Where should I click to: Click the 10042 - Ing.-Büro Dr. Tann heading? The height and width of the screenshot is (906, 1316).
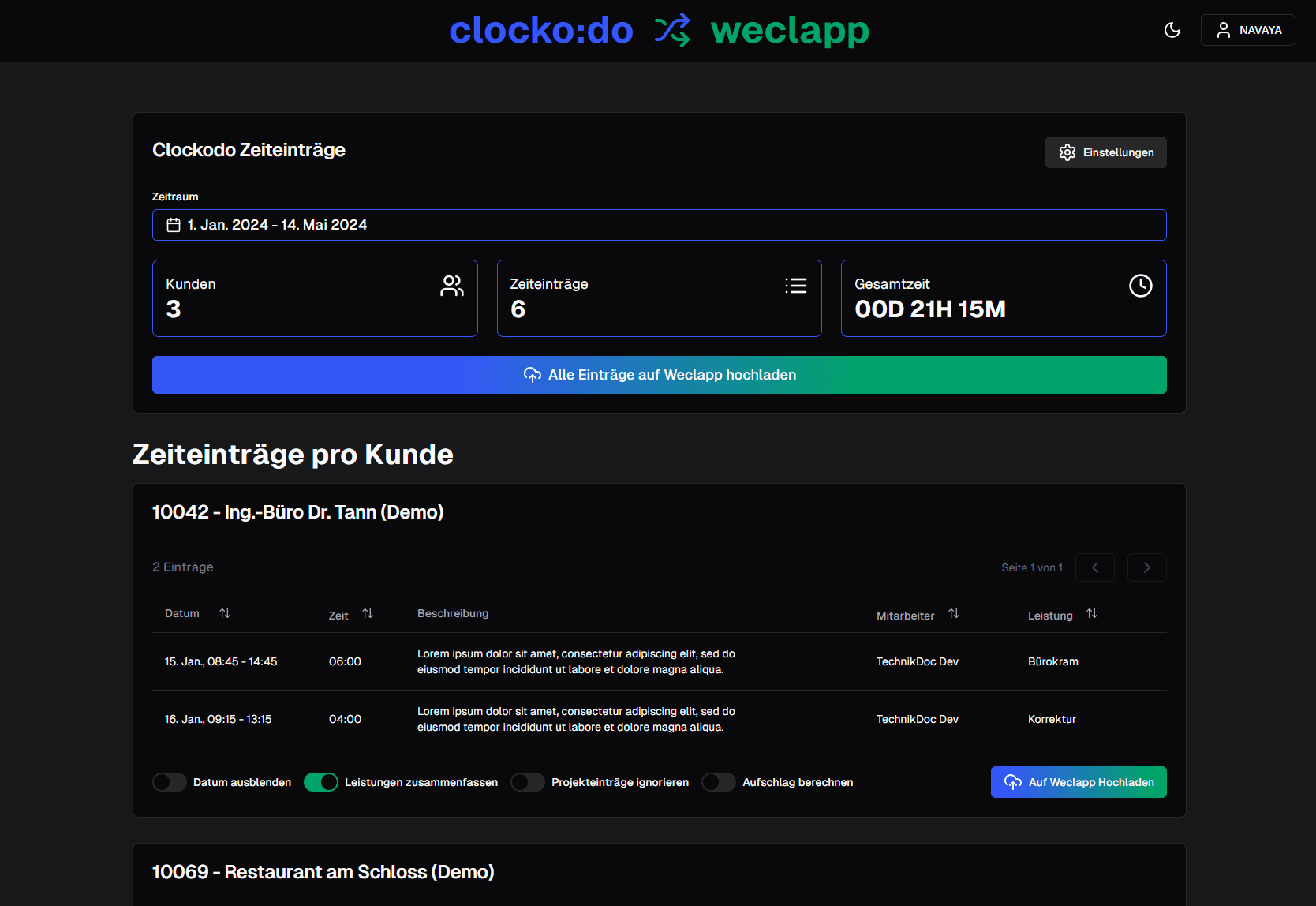pos(297,512)
